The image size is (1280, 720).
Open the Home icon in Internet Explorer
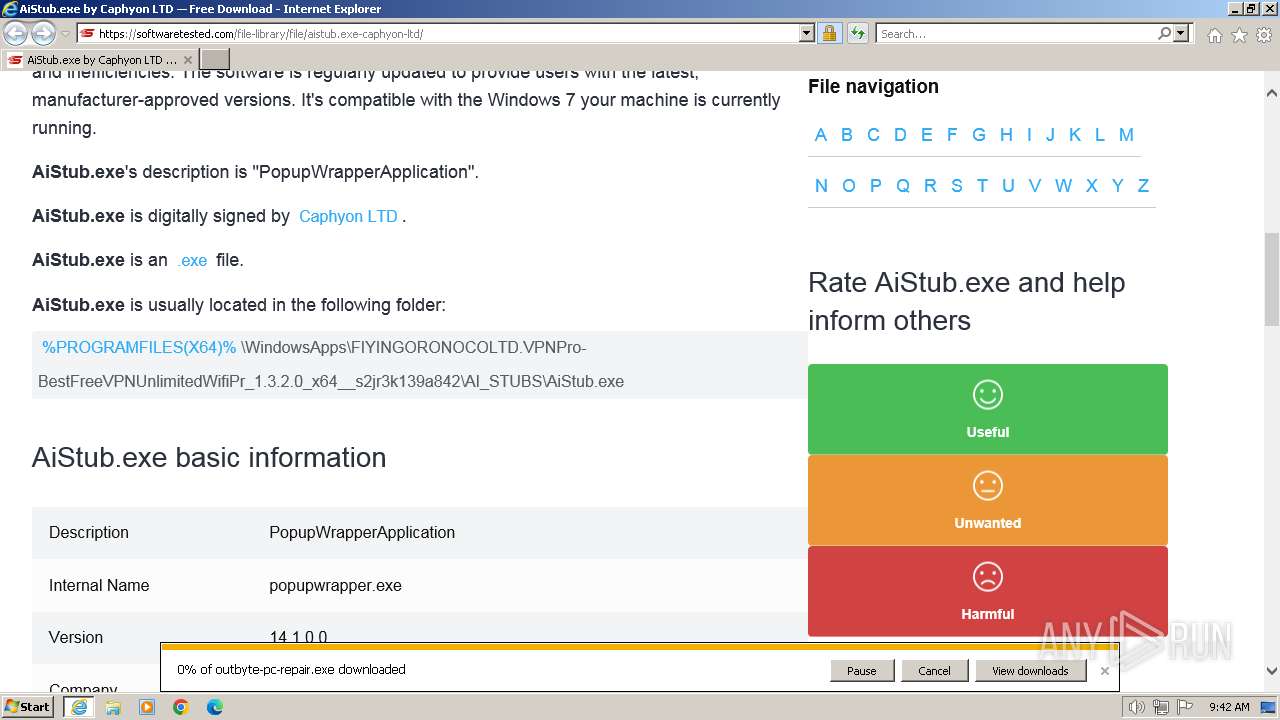tap(1214, 35)
